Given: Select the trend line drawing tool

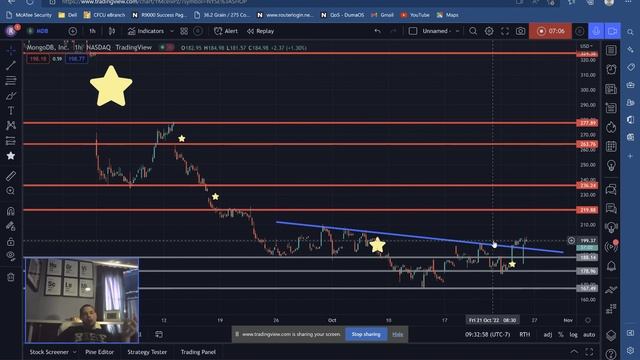Looking at the screenshot, I should (11, 65).
